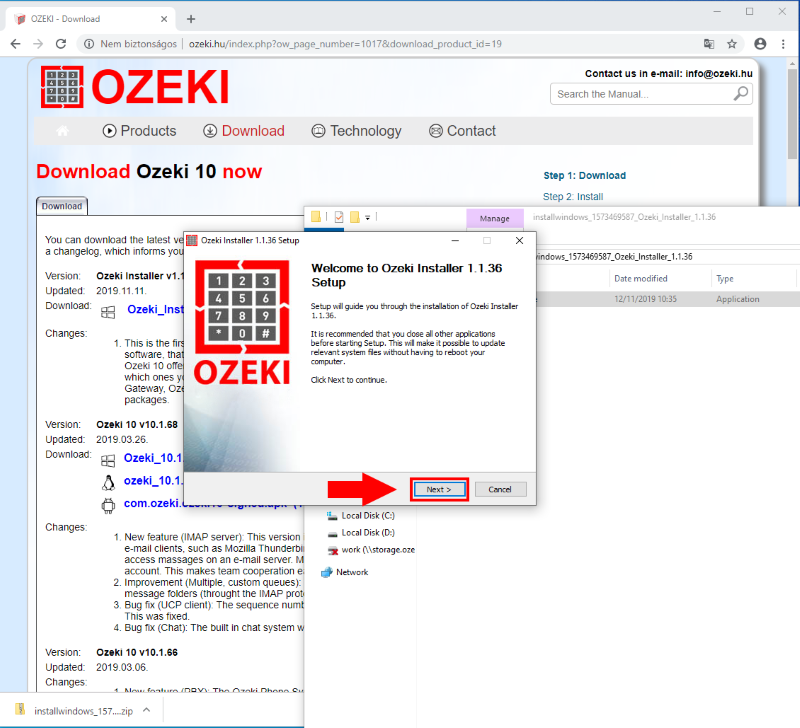Click the magnifier search icon
800x728 pixels.
[x=741, y=93]
